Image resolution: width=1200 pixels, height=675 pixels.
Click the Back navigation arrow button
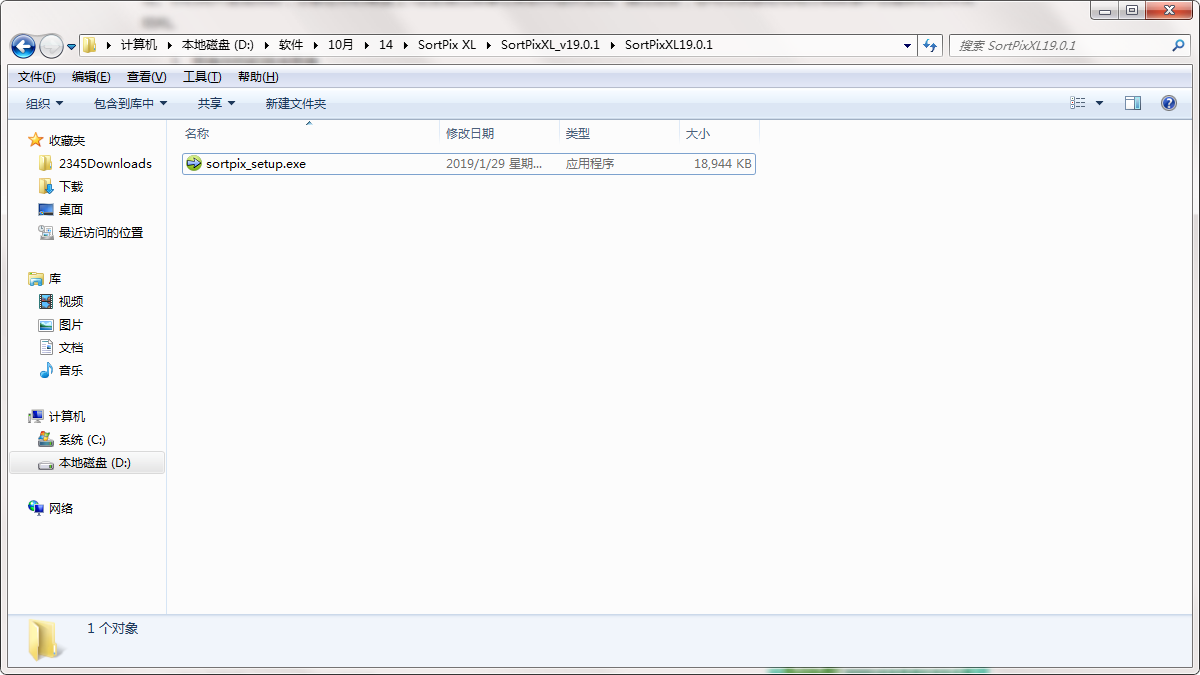pos(23,46)
